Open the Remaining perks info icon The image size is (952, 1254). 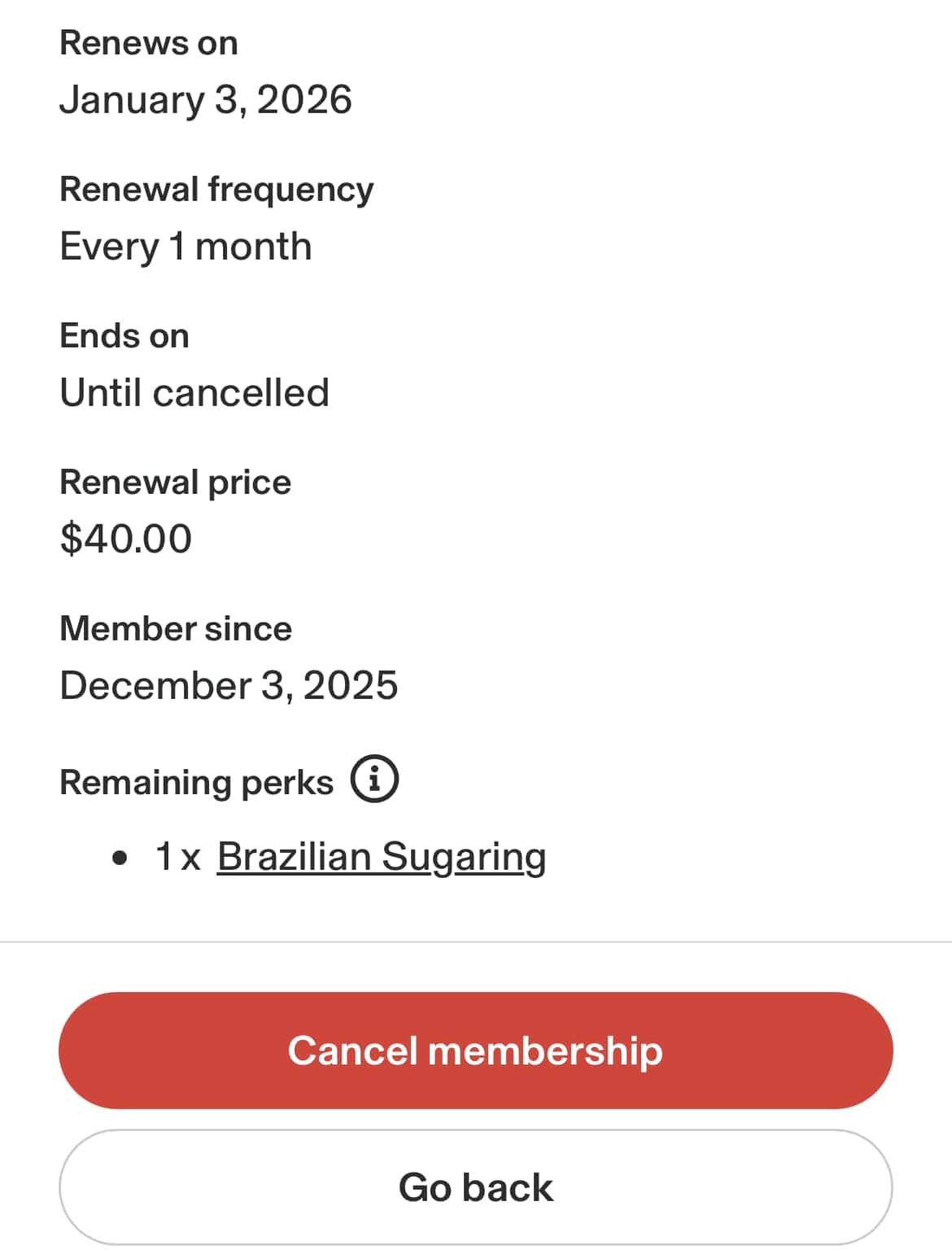pos(374,779)
